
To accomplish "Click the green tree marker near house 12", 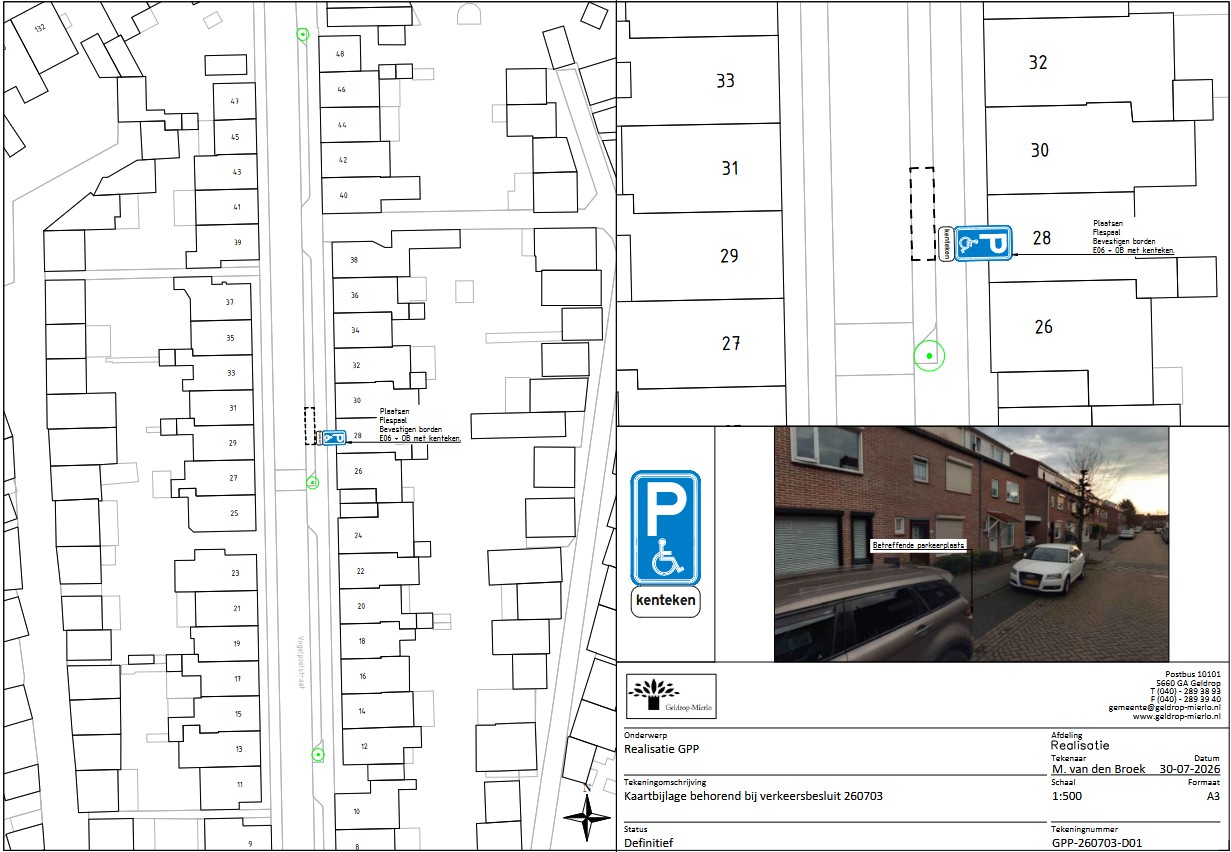I will 318,754.
